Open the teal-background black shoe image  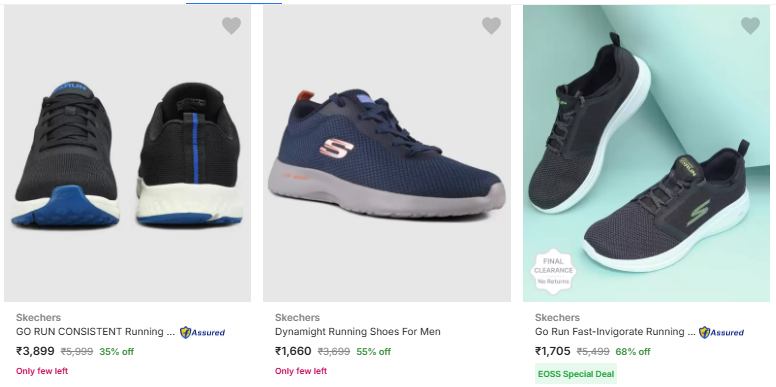click(x=646, y=153)
